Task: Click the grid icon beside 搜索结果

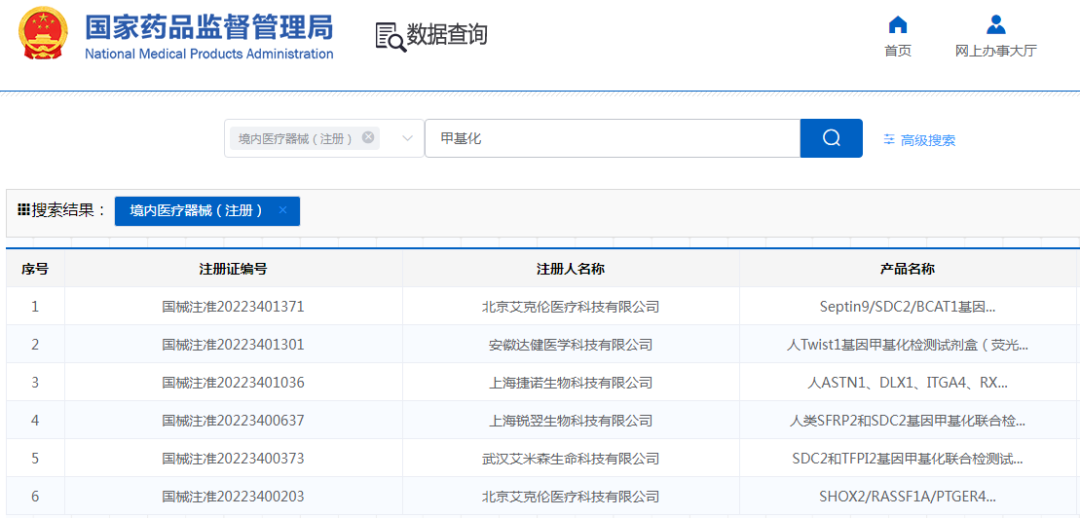Action: (24, 210)
